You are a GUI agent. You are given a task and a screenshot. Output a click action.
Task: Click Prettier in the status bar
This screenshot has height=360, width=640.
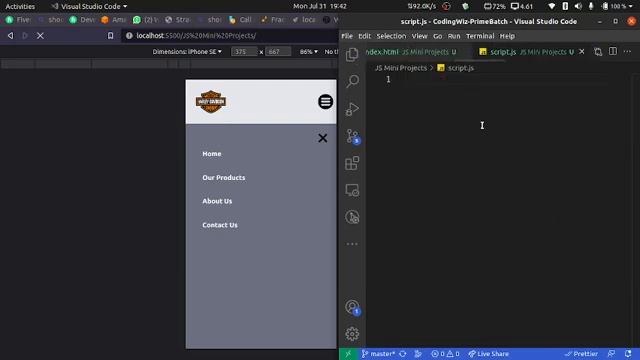pyautogui.click(x=581, y=354)
